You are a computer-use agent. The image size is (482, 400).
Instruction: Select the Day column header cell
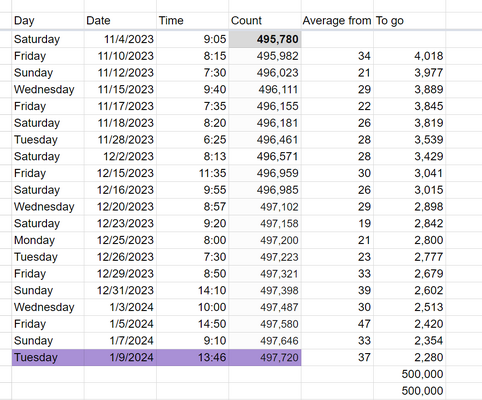48,21
